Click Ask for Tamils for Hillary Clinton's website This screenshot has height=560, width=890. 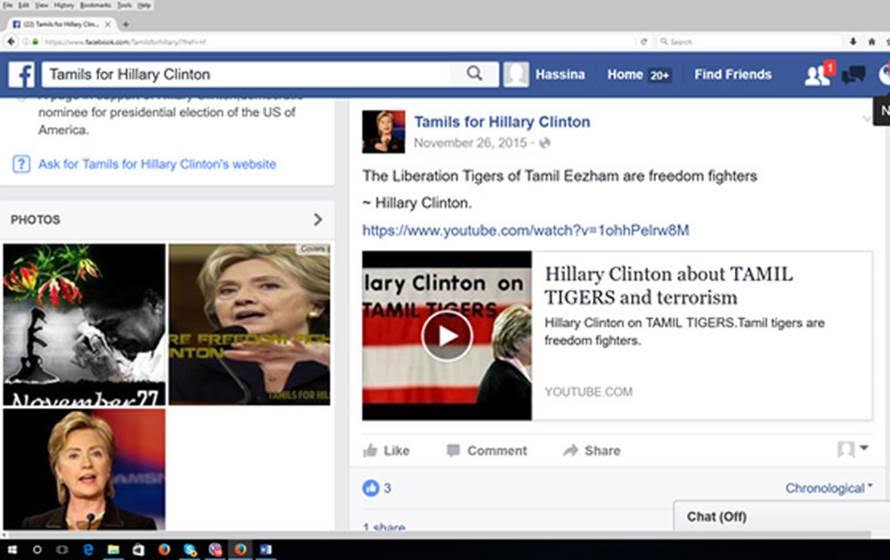[156, 164]
